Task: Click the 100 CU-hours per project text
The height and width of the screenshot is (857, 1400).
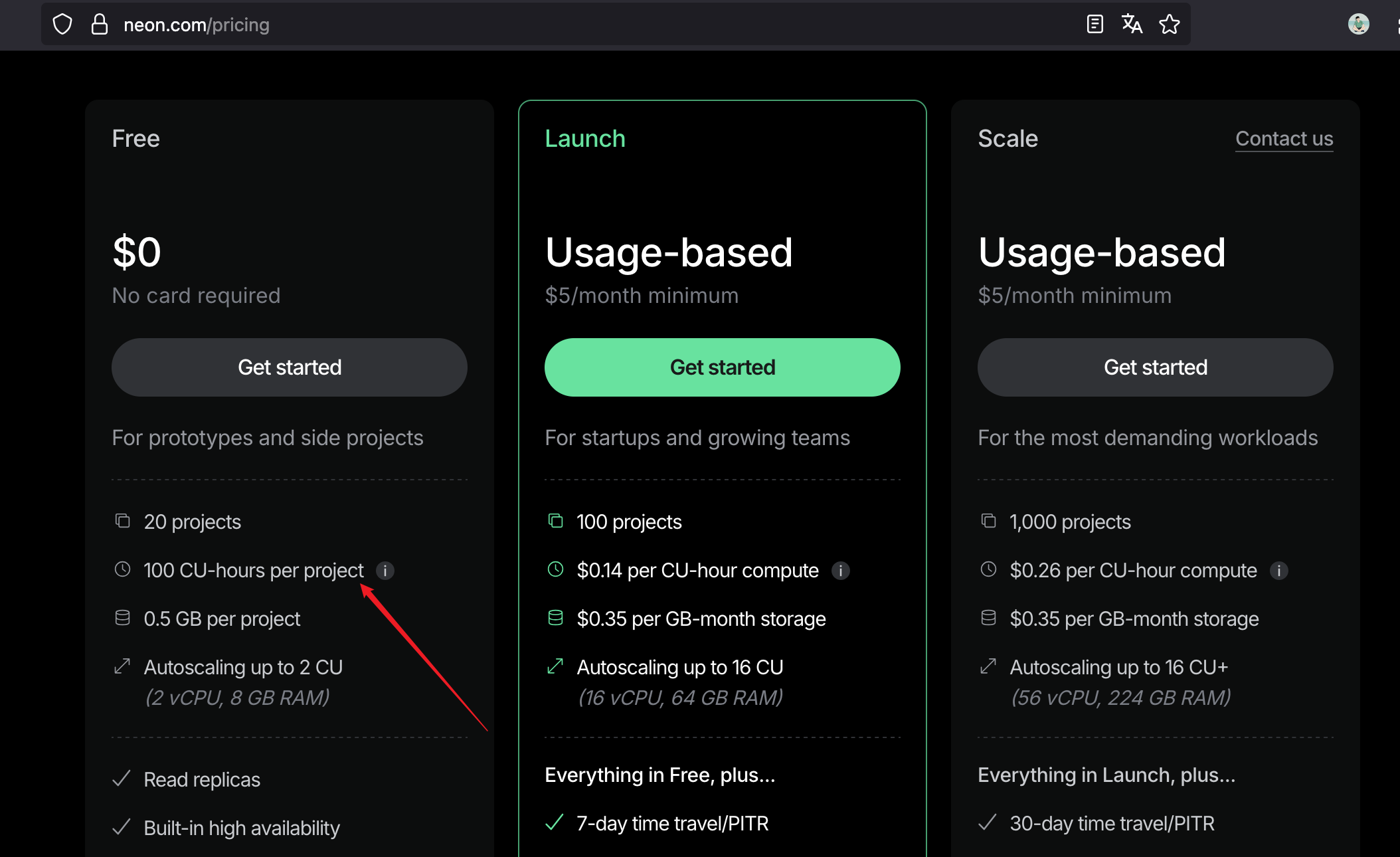Action: point(254,571)
